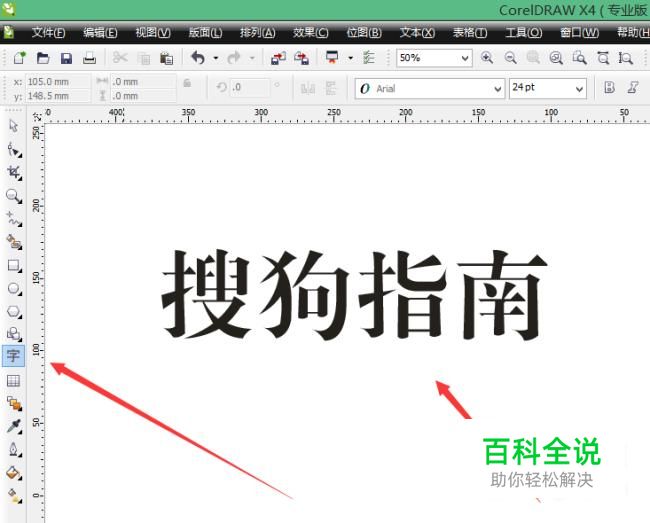
Task: Open the 编辑(E) menu
Action: tap(100, 32)
